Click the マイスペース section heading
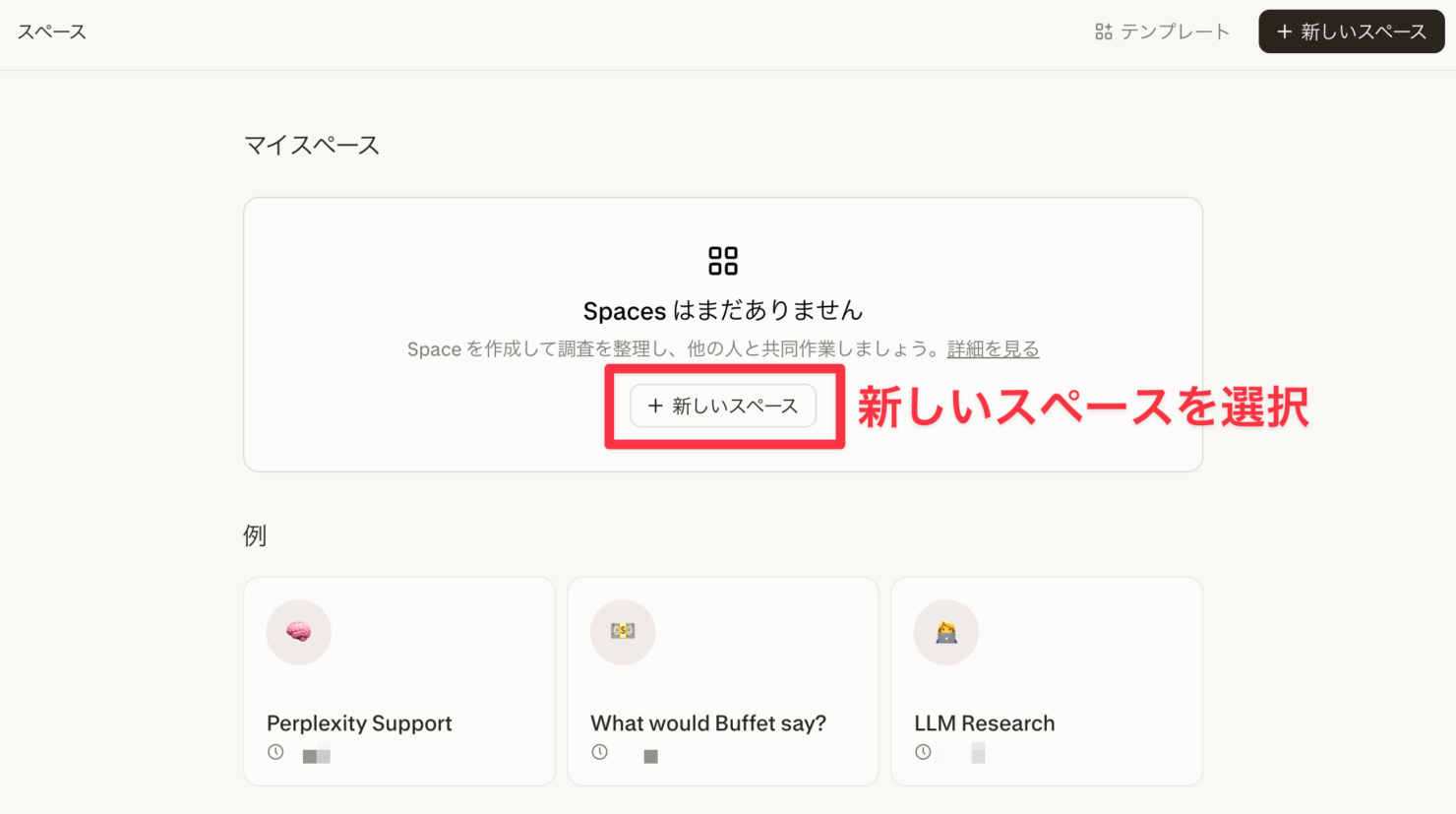Image resolution: width=1456 pixels, height=814 pixels. click(x=312, y=144)
